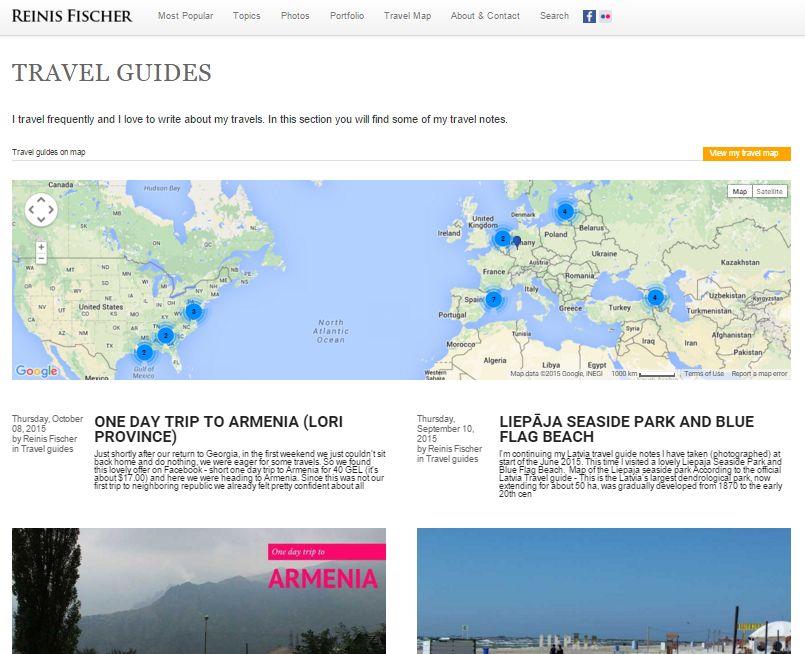Open cluster marker 4 near Baltic
The height and width of the screenshot is (654, 805).
tap(565, 211)
